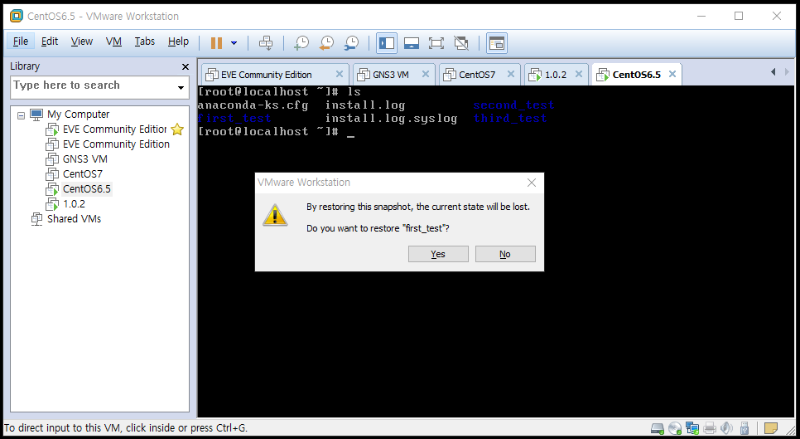Select GNS3 VM in the library tree

(x=85, y=159)
